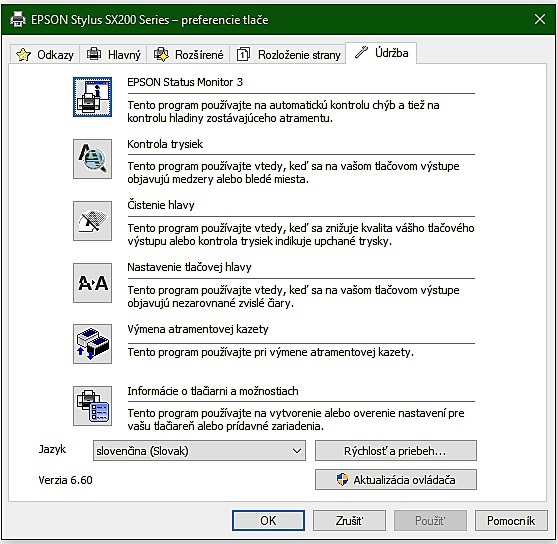
Task: Click description about kontrolu hladiny zostávajúceho atramentu
Action: click(283, 111)
